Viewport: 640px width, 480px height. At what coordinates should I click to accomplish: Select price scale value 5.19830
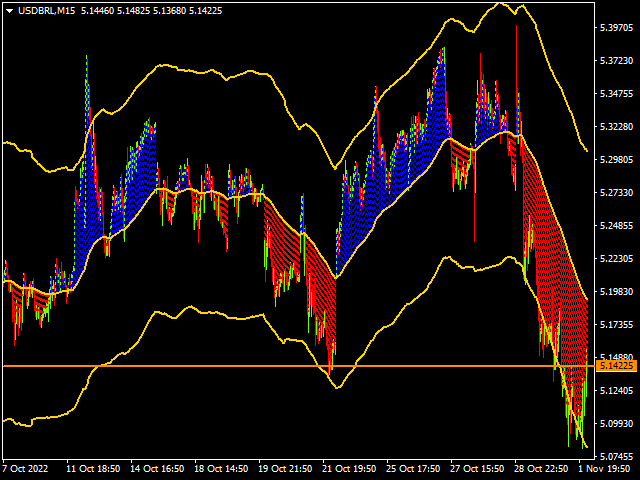point(616,291)
